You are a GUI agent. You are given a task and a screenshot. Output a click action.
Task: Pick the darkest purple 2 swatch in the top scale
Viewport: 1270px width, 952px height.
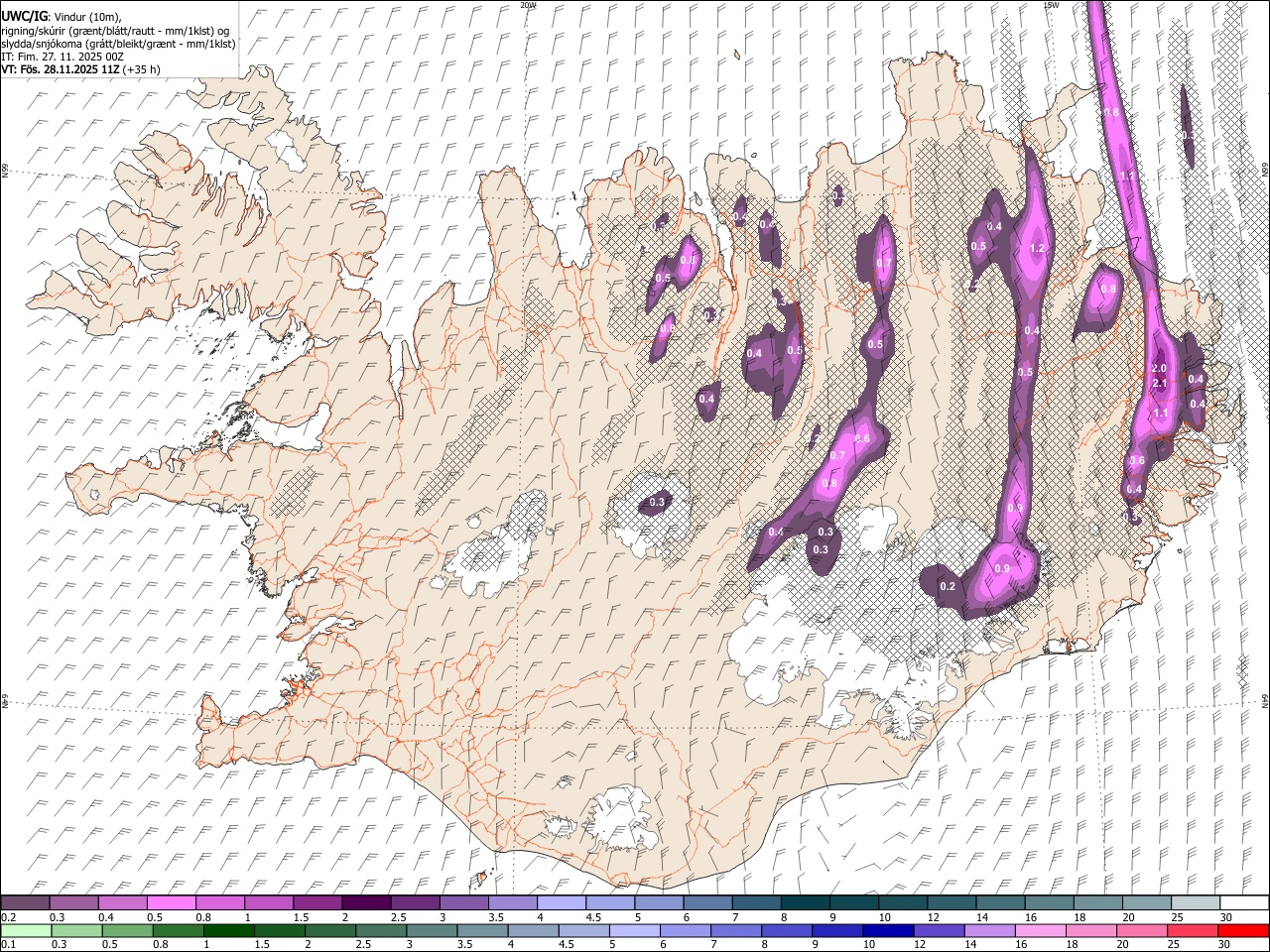(x=366, y=903)
